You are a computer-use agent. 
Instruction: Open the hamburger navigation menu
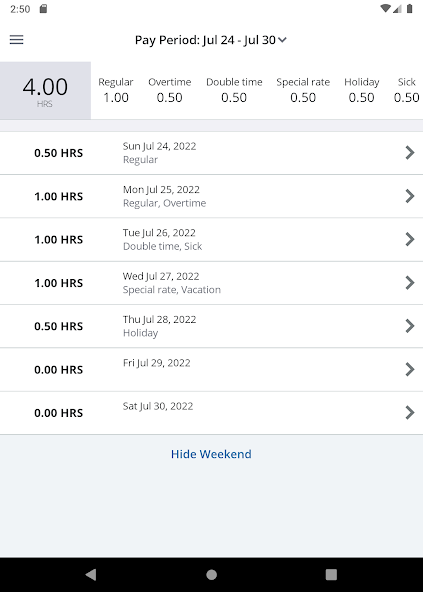click(17, 40)
